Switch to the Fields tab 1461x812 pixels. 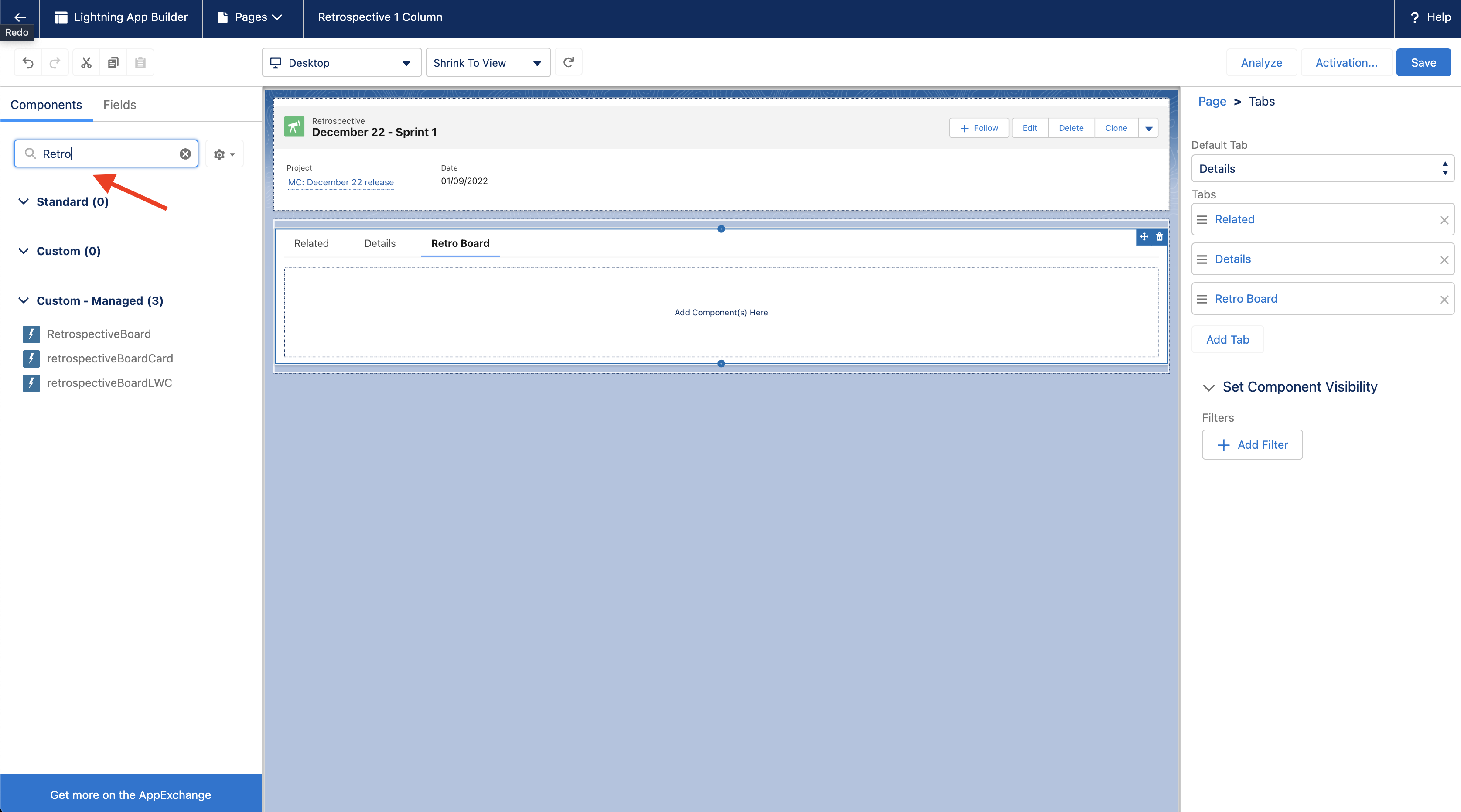(119, 104)
